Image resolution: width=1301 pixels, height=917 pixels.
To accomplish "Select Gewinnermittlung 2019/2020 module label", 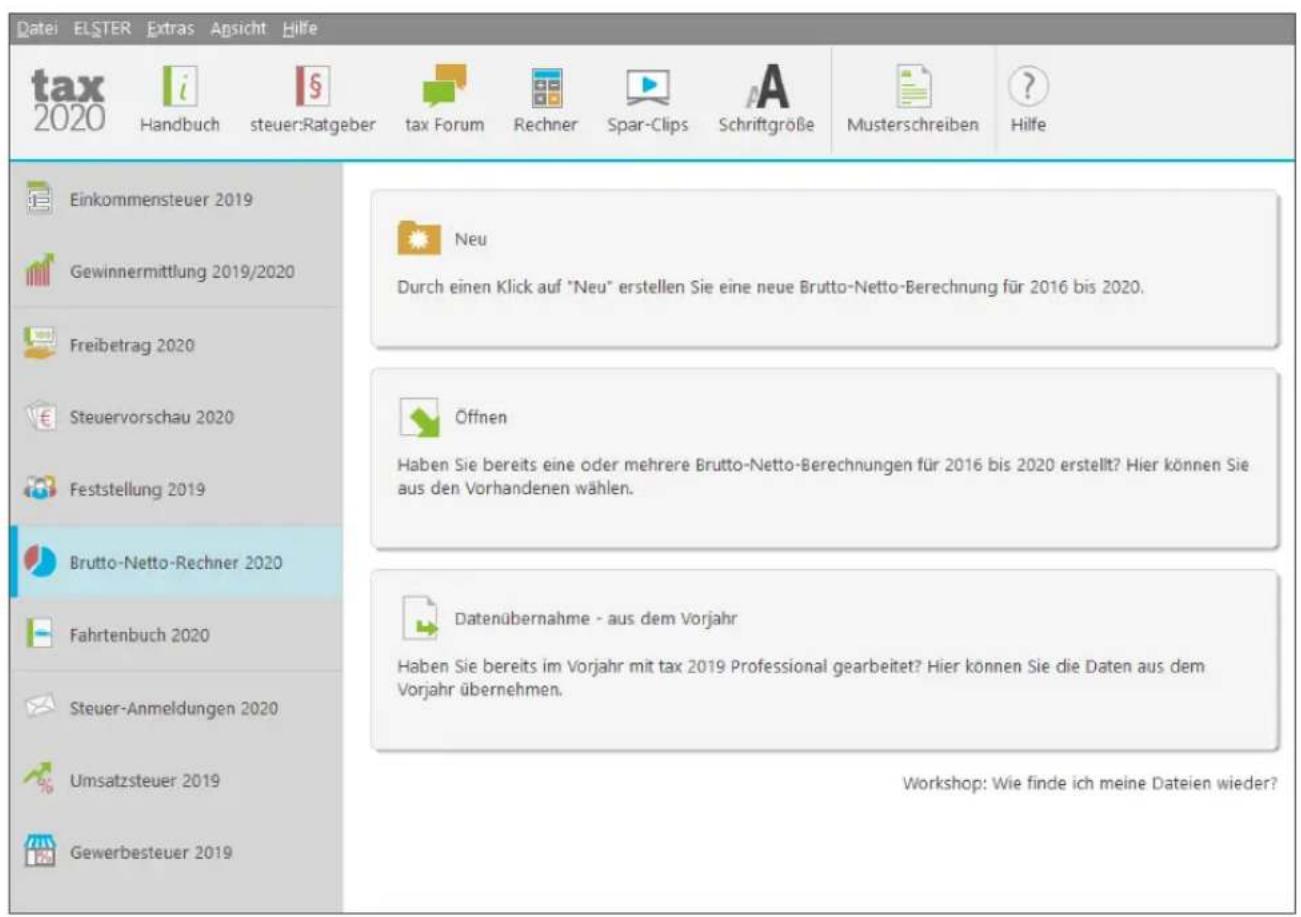I will click(x=182, y=271).
